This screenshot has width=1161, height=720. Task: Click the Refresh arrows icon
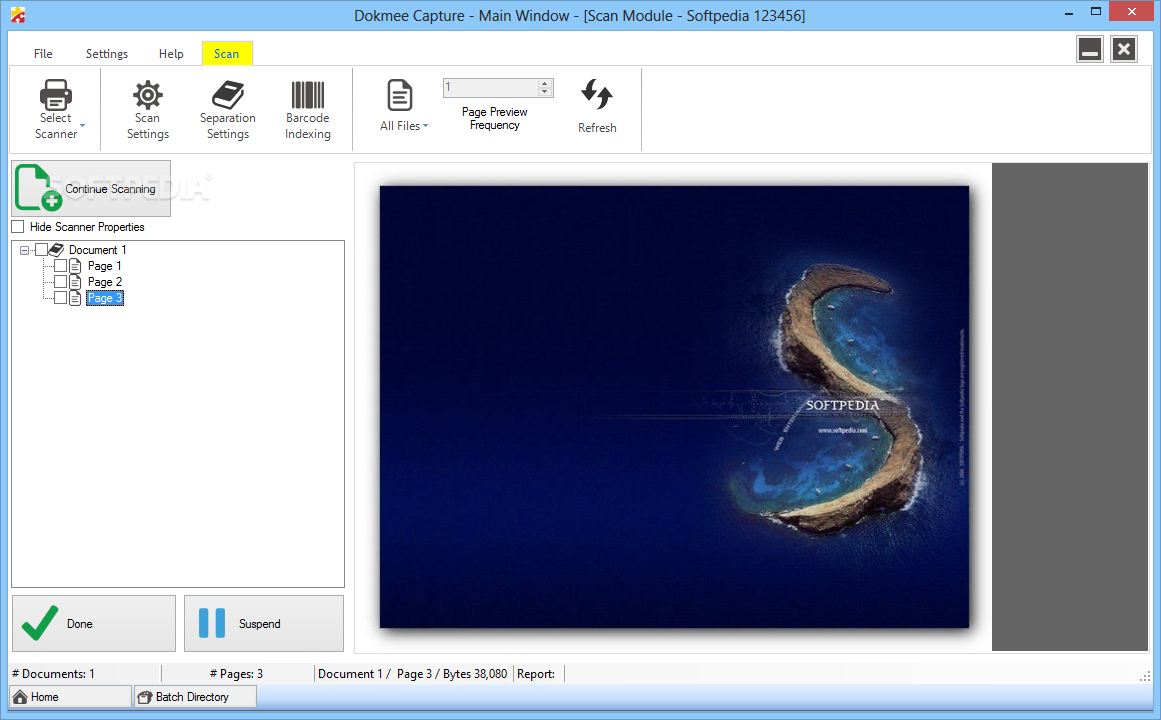(597, 95)
